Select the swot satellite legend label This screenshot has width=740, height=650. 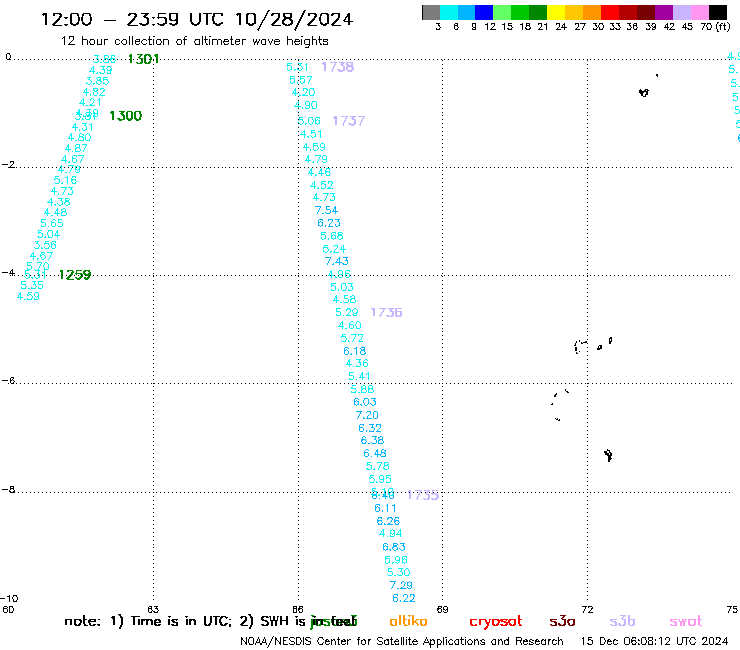[x=686, y=621]
